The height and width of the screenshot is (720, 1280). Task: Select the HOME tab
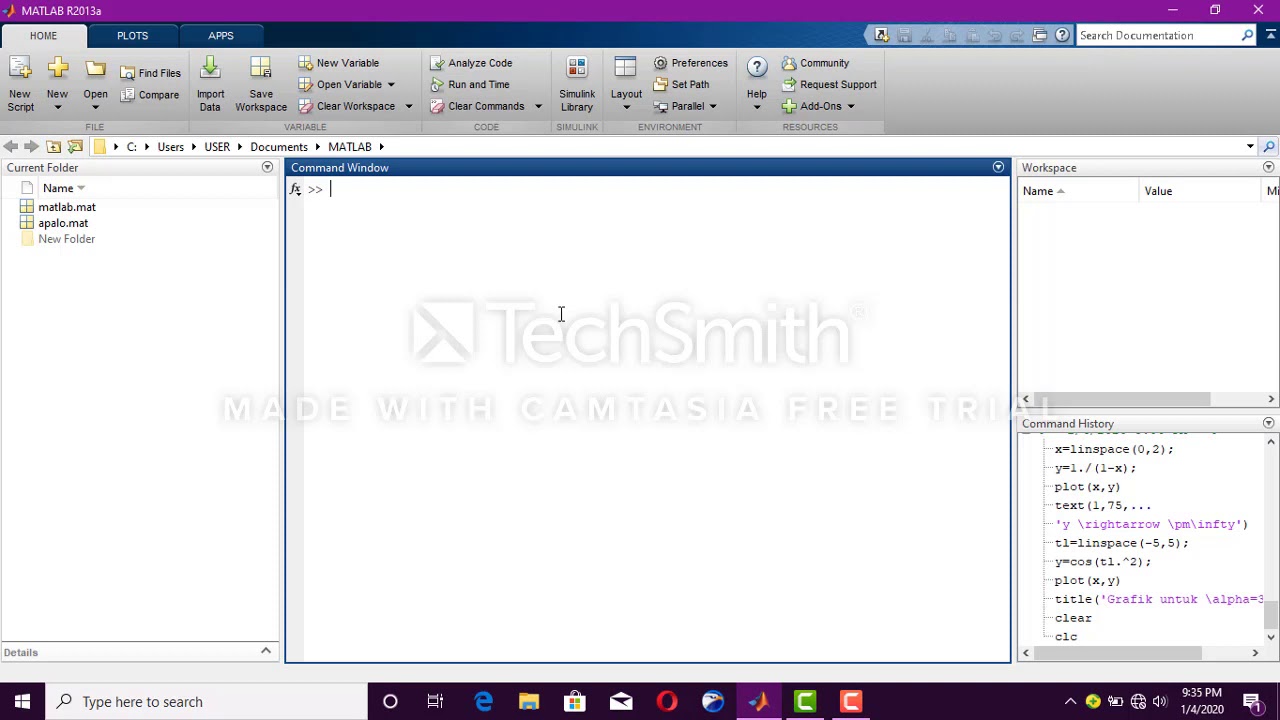(x=43, y=36)
